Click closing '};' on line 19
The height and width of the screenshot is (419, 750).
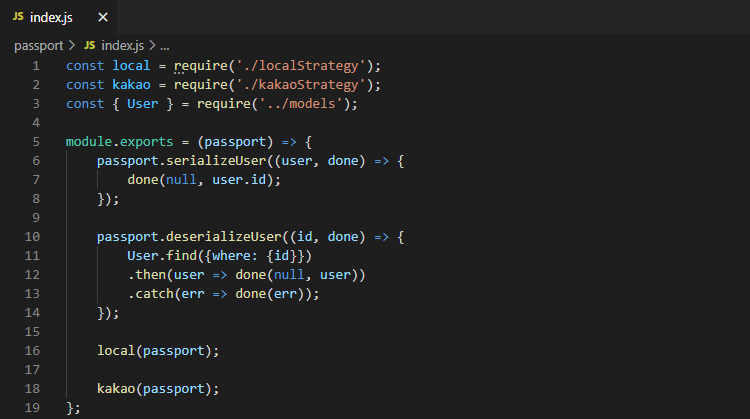click(73, 408)
